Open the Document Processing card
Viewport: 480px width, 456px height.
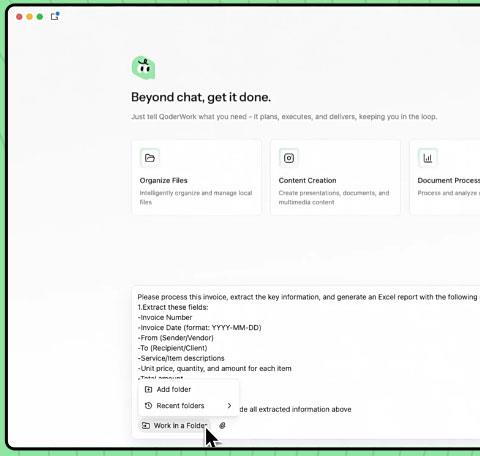click(445, 177)
